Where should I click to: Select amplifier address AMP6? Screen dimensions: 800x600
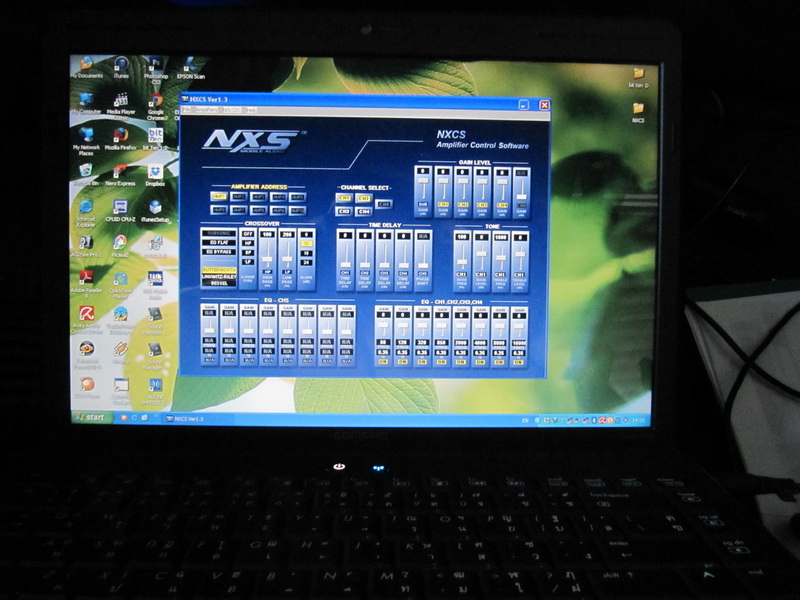(219, 210)
